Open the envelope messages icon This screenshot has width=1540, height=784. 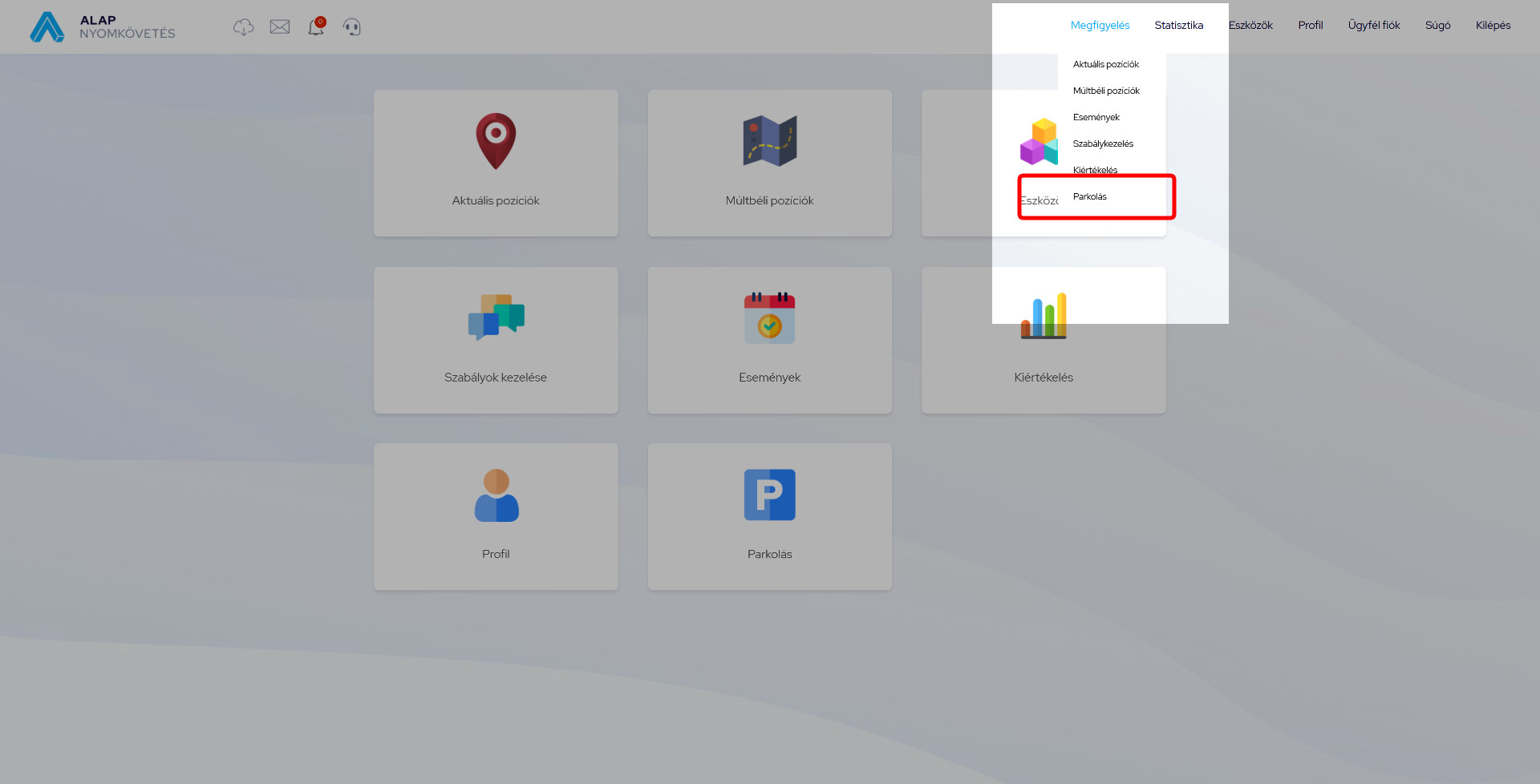click(x=280, y=27)
